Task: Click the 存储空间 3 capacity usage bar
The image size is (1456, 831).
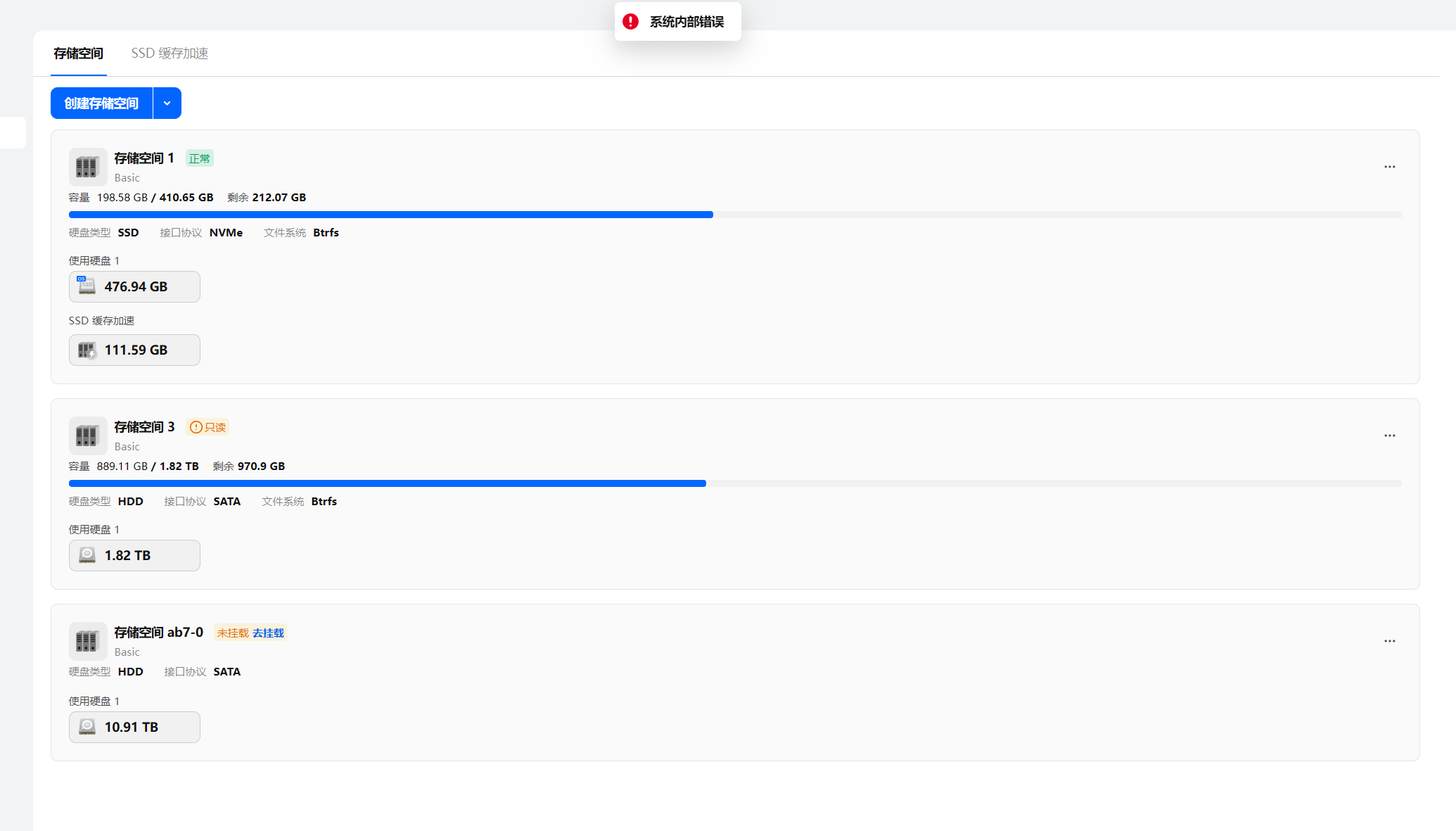Action: click(734, 483)
